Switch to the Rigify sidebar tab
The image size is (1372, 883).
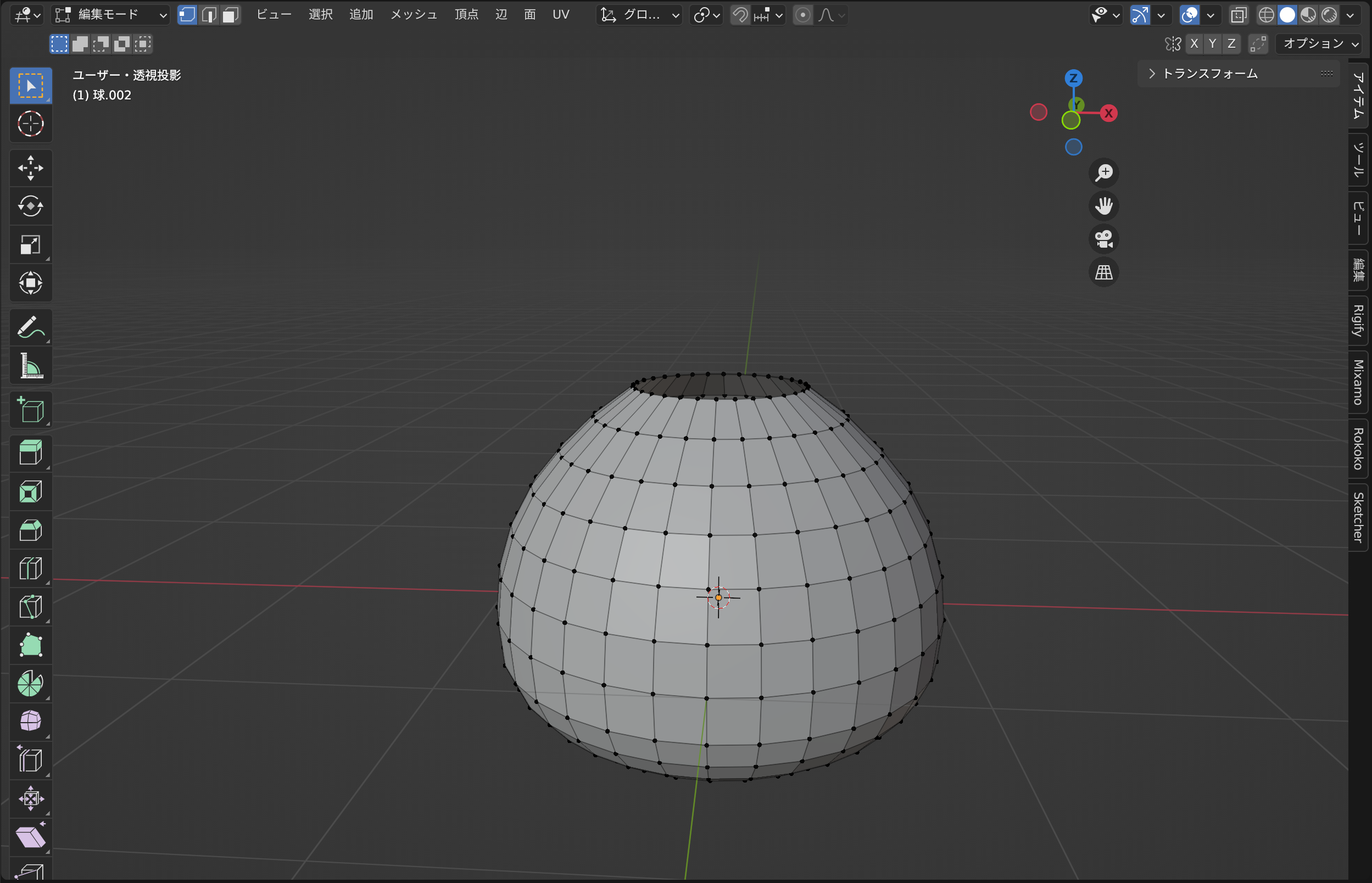[1358, 321]
